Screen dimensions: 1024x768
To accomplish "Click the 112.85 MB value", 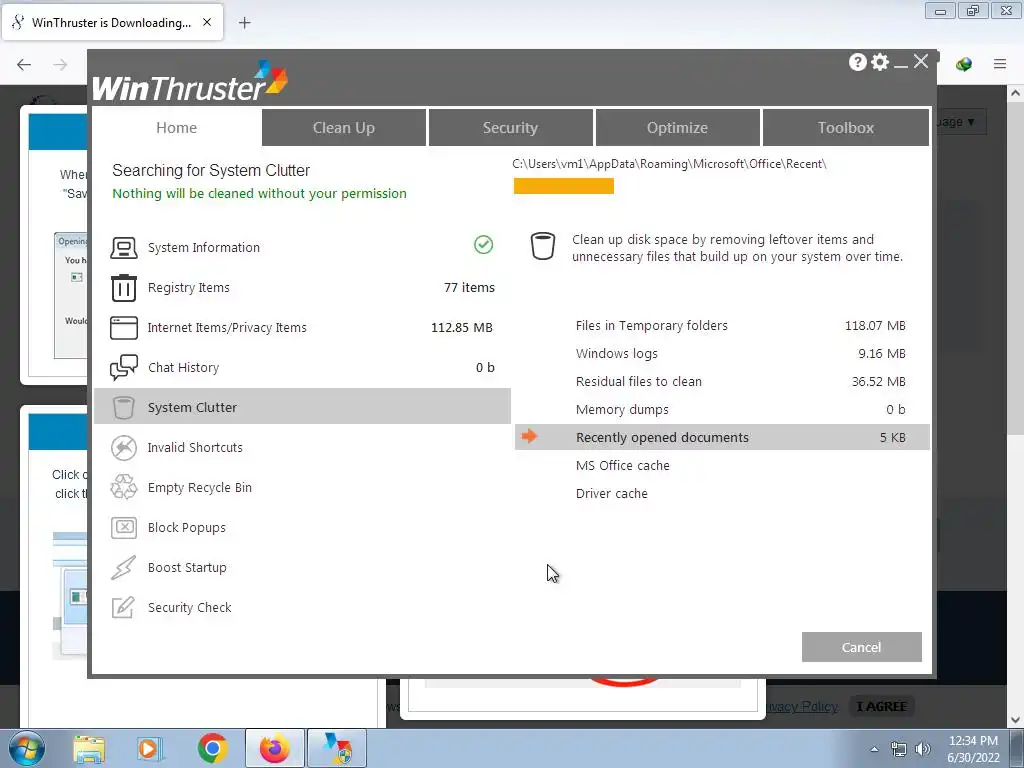I will (462, 328).
